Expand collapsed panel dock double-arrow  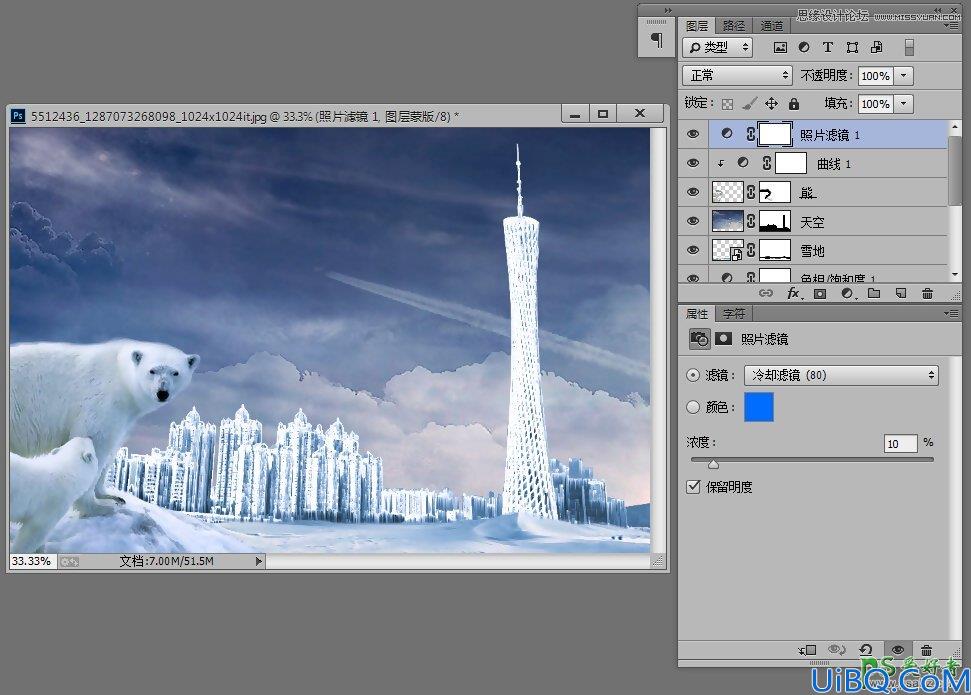668,11
